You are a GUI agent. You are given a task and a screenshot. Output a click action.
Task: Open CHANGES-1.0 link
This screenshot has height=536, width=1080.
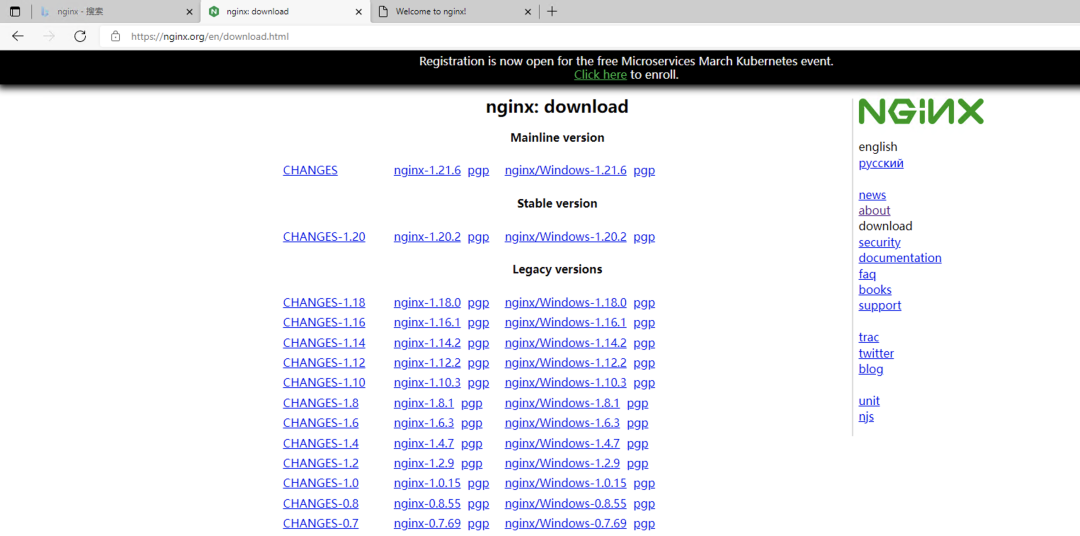(x=320, y=483)
